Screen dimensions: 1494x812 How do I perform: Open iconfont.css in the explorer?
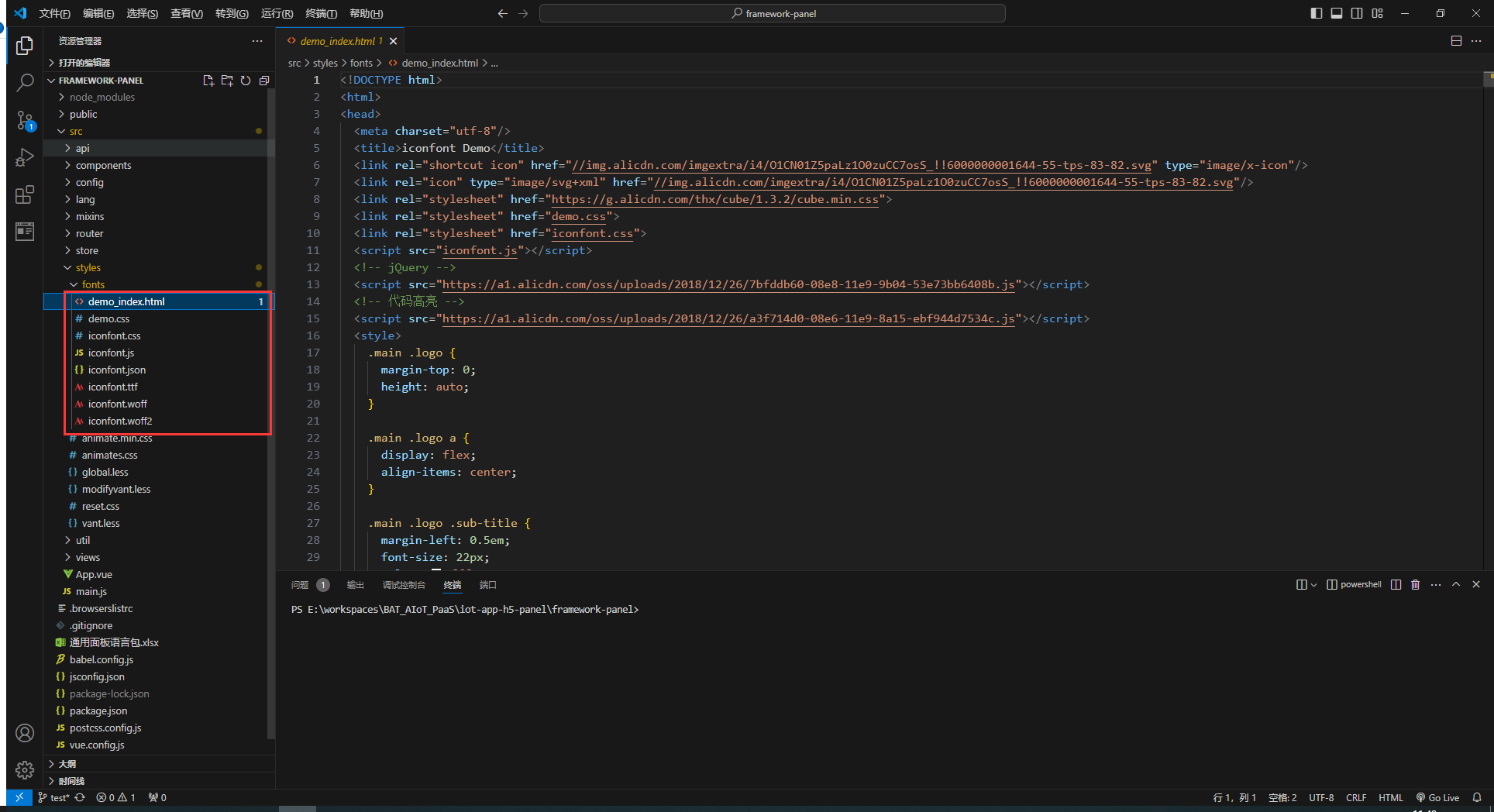coord(160,335)
